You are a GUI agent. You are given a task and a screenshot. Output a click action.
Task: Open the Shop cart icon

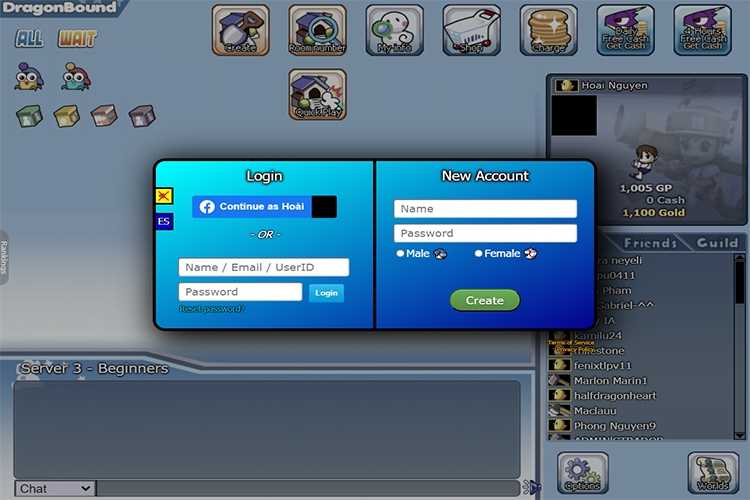(472, 30)
